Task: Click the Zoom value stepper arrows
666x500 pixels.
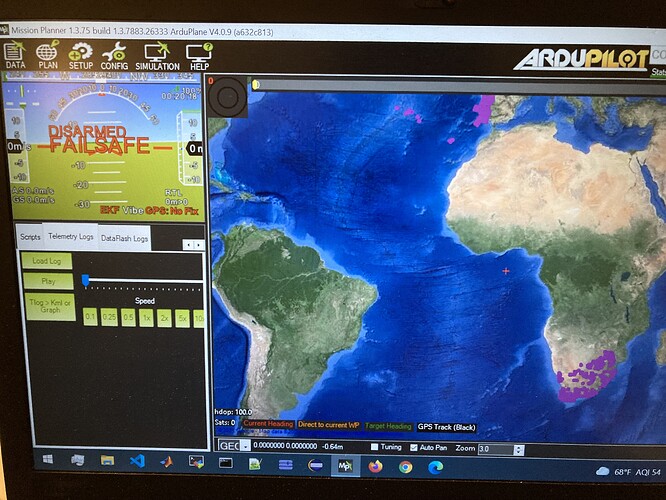Action: [519, 450]
